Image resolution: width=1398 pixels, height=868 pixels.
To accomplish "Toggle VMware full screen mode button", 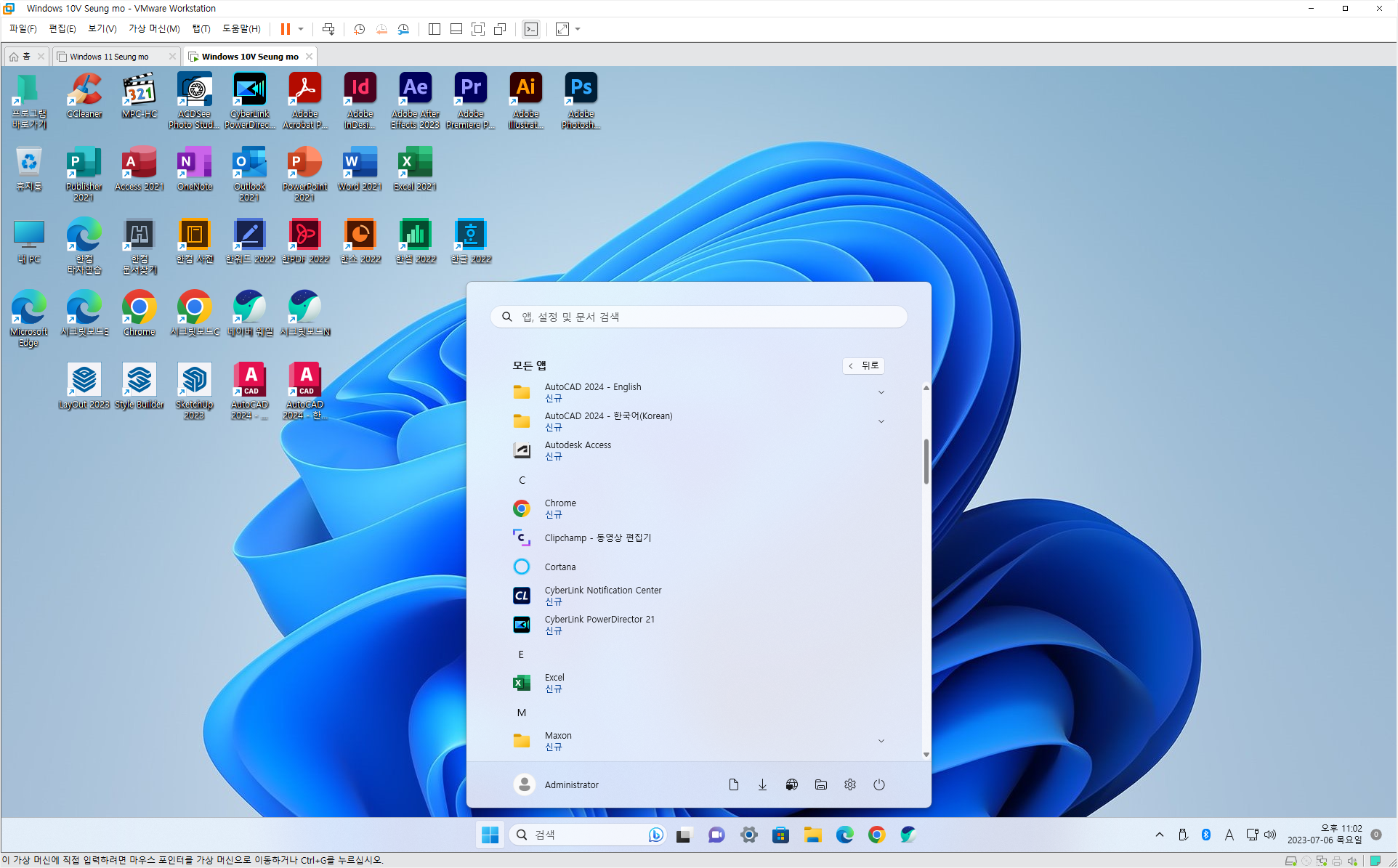I will [478, 29].
